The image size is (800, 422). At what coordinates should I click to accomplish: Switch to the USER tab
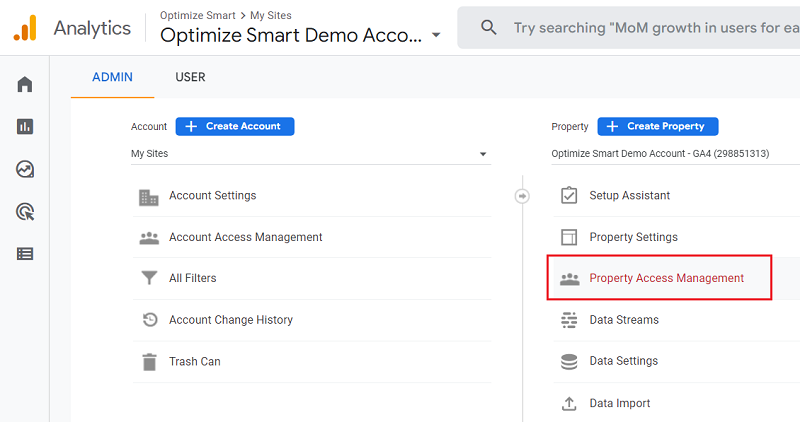(190, 77)
